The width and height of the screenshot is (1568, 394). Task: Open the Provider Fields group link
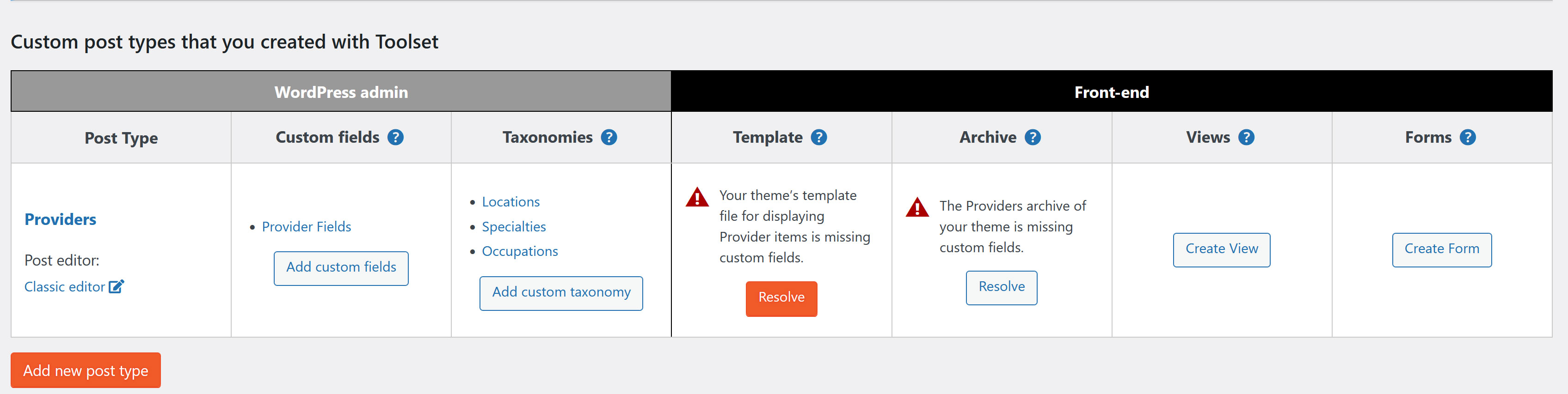(x=306, y=227)
